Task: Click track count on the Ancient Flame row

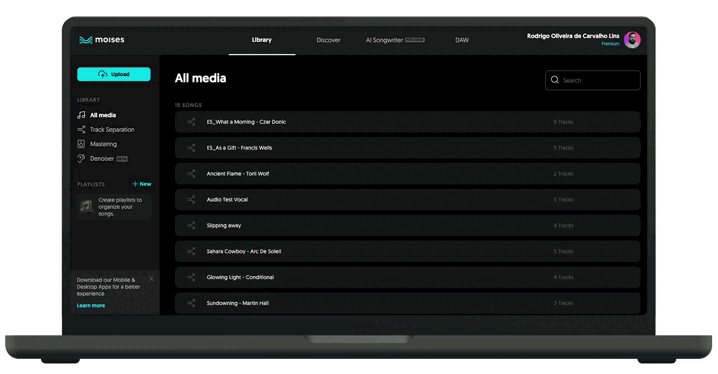Action: coord(563,174)
